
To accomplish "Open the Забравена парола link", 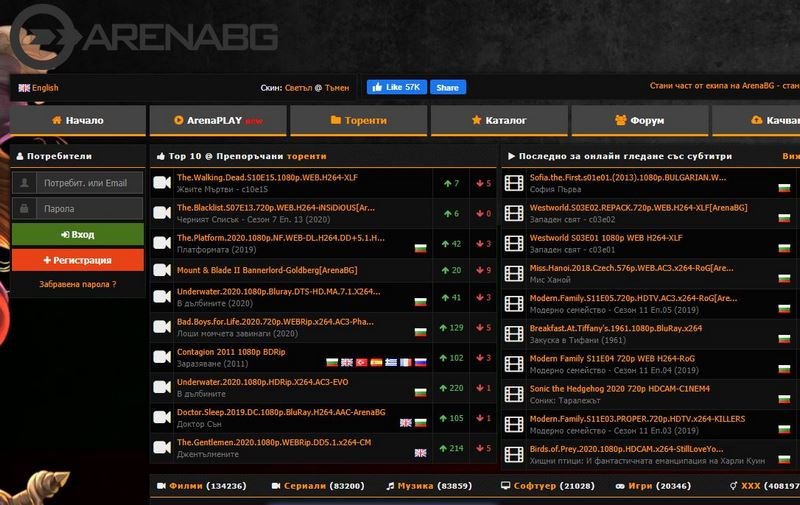I will tap(78, 284).
